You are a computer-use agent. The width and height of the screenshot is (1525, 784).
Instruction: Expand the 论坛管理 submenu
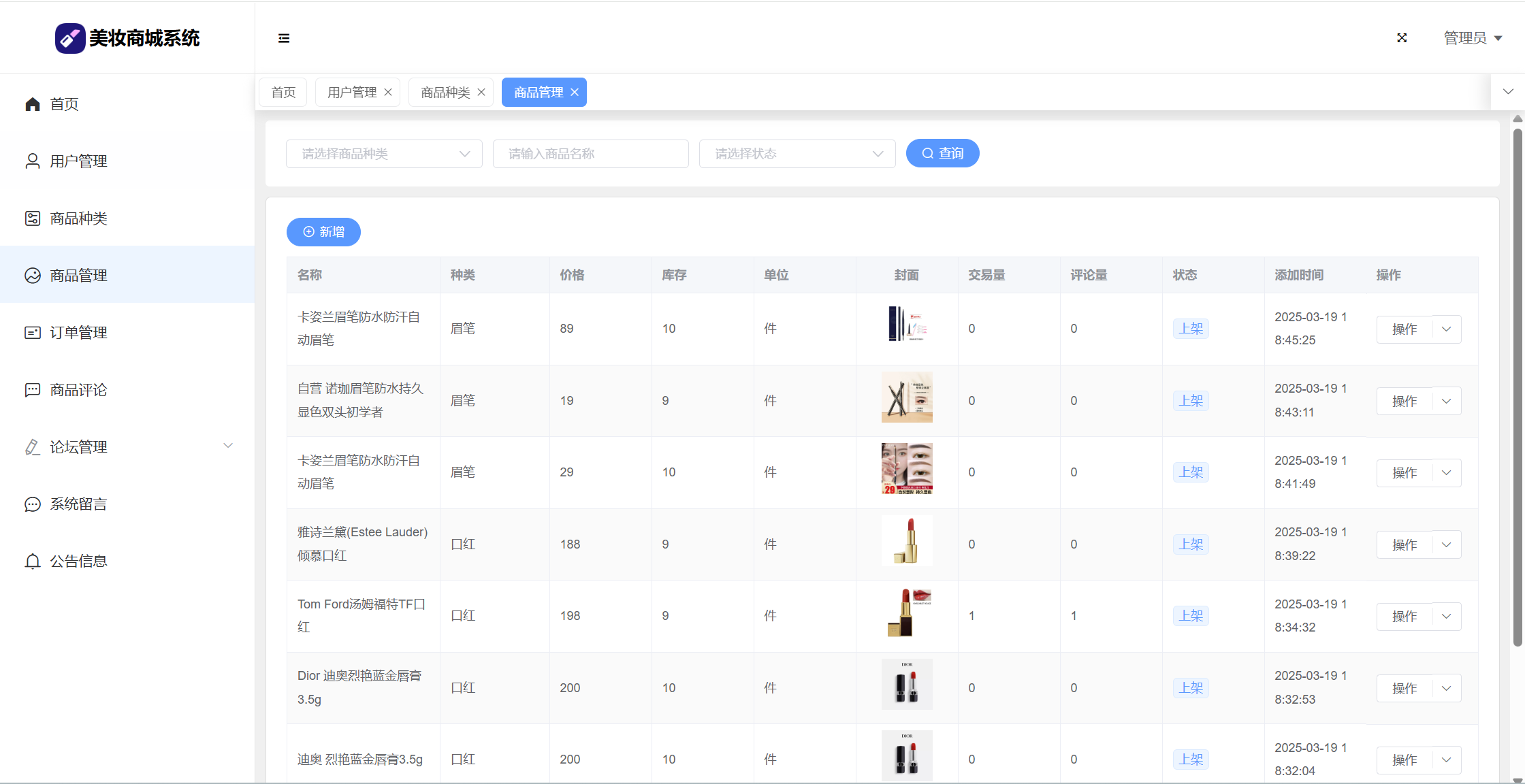tap(228, 446)
